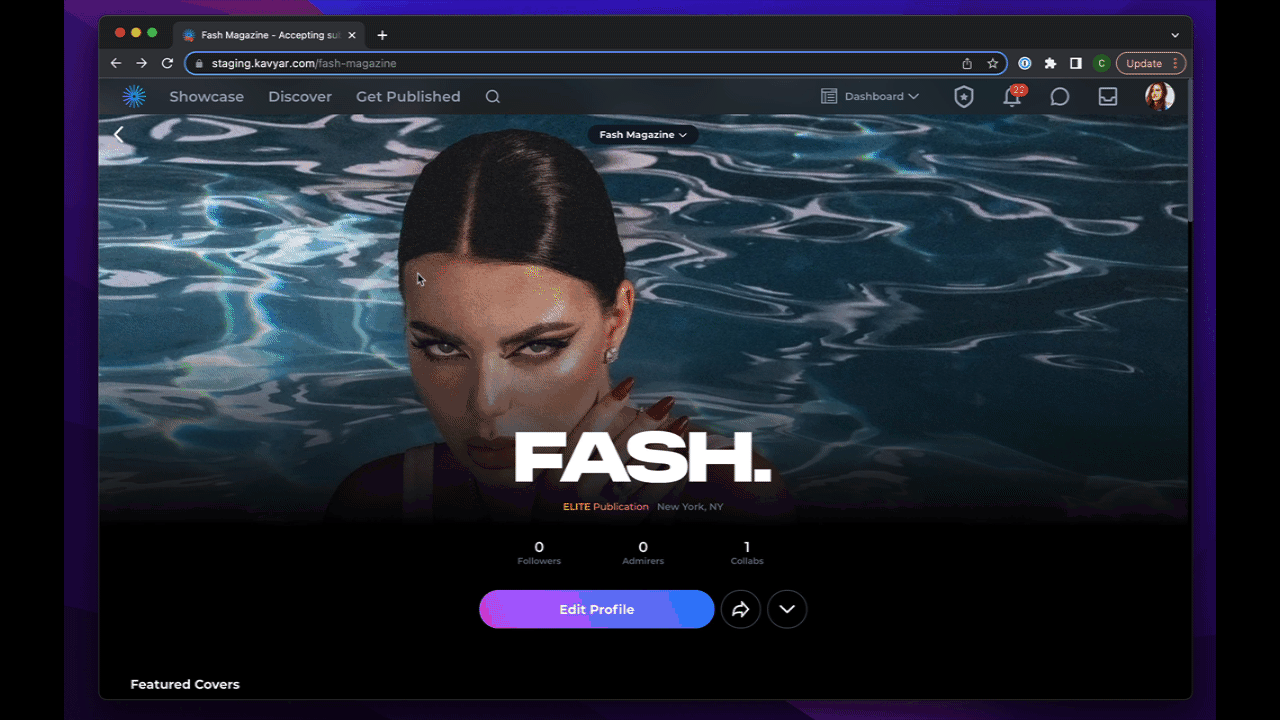The width and height of the screenshot is (1280, 720).
Task: Expand the Fash Magazine profile switcher
Action: click(x=643, y=135)
